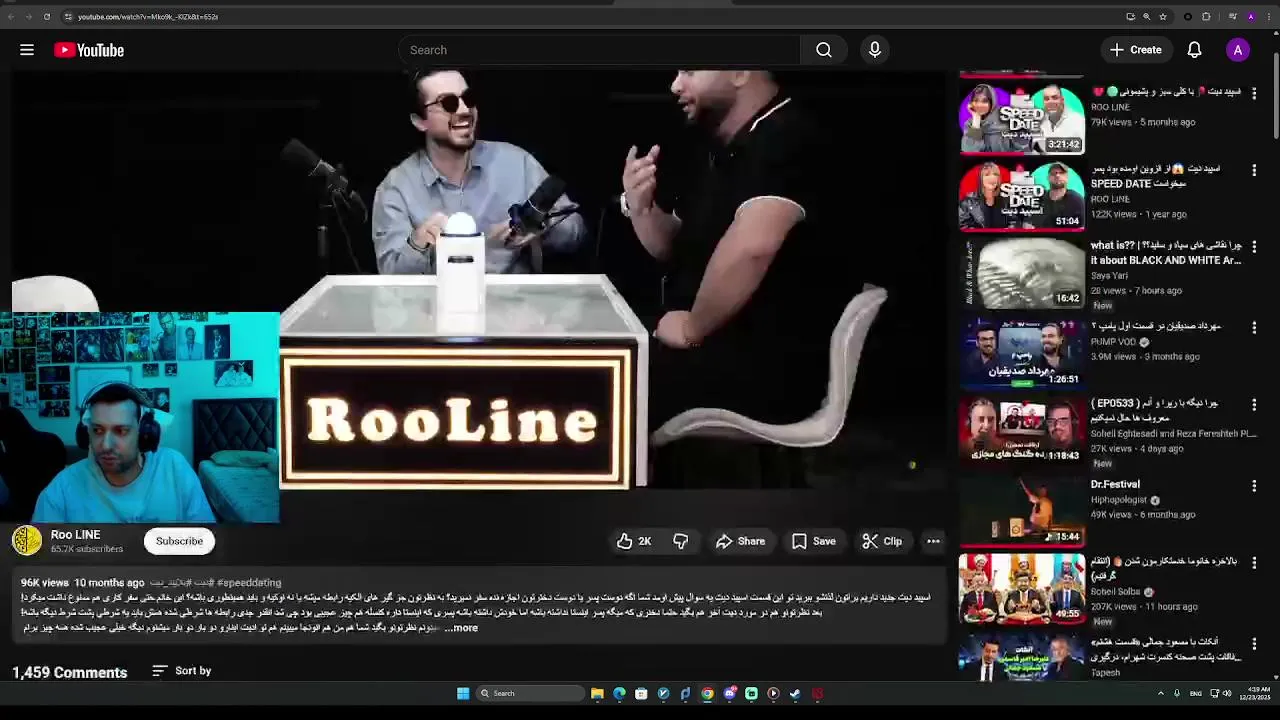Screen dimensions: 1280x720
Task: Open options for the SPEED DATE 51:04 video
Action: 1254,171
